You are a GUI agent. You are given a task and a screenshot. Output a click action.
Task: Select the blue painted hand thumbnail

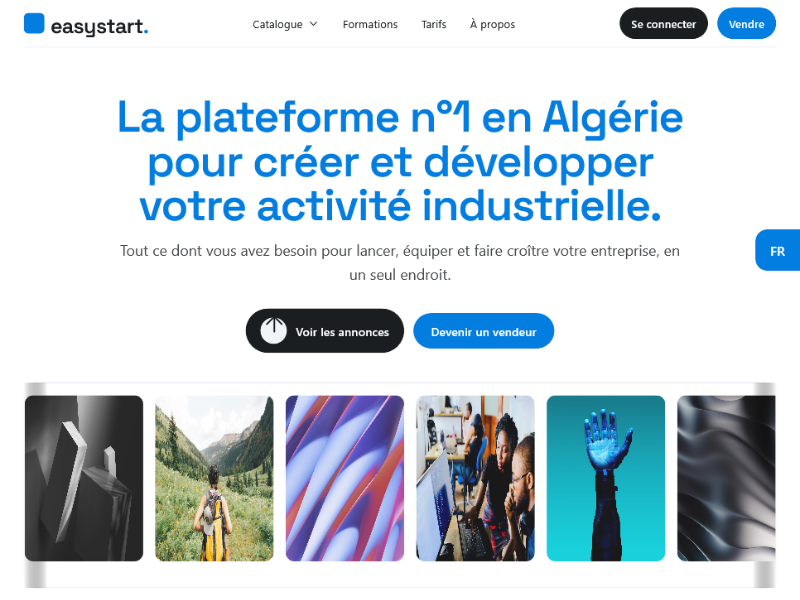click(606, 479)
